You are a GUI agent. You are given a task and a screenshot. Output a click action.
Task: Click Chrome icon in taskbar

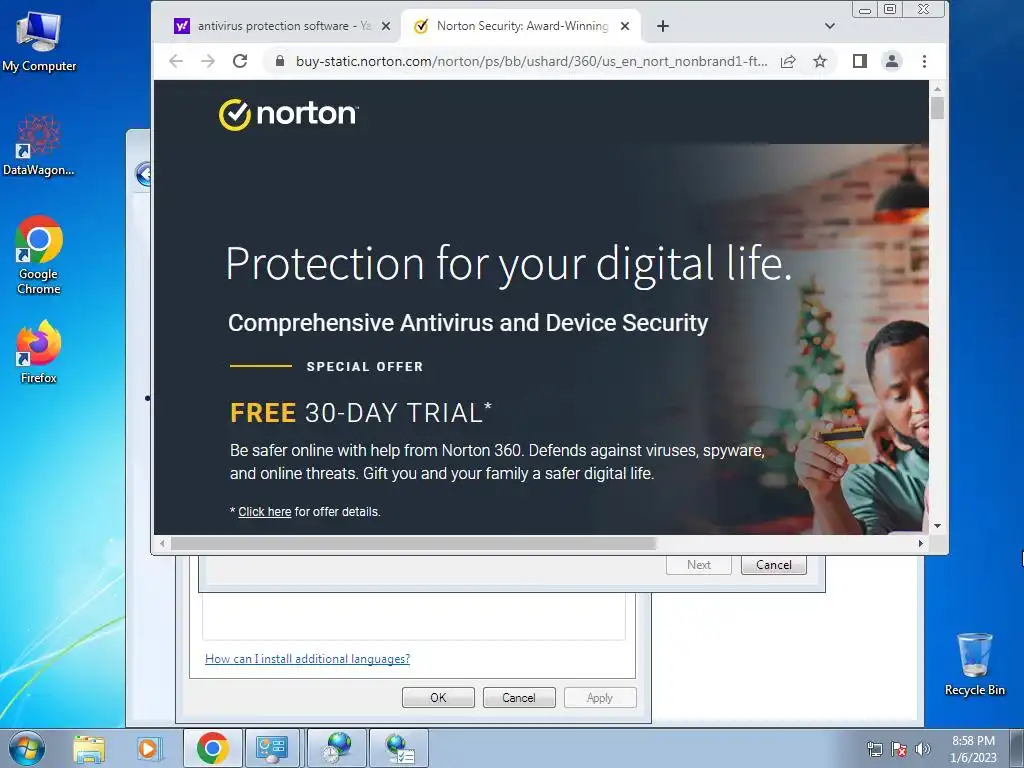pyautogui.click(x=213, y=748)
